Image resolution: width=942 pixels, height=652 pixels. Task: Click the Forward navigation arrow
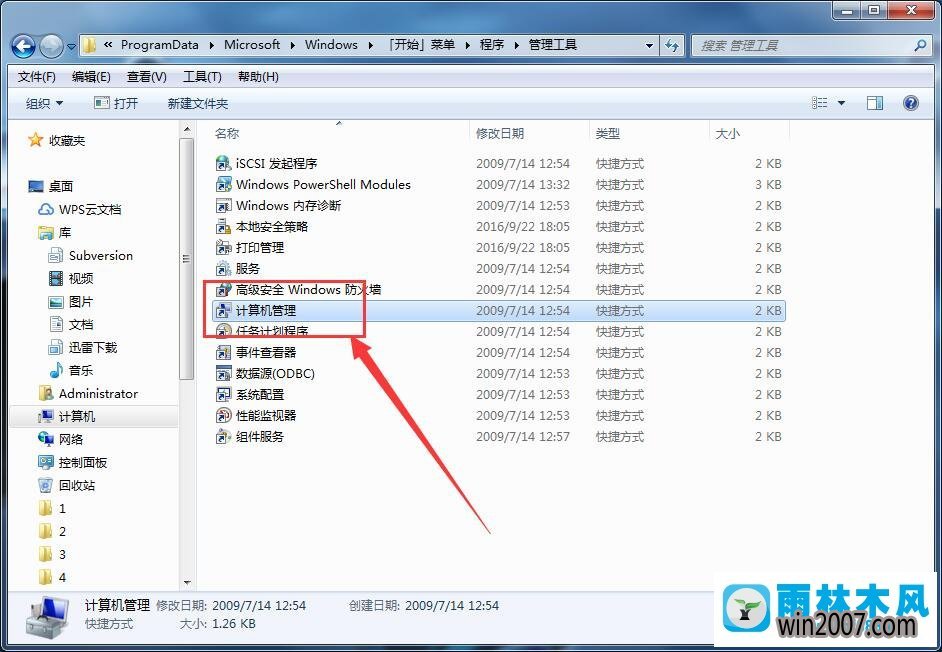click(x=51, y=46)
